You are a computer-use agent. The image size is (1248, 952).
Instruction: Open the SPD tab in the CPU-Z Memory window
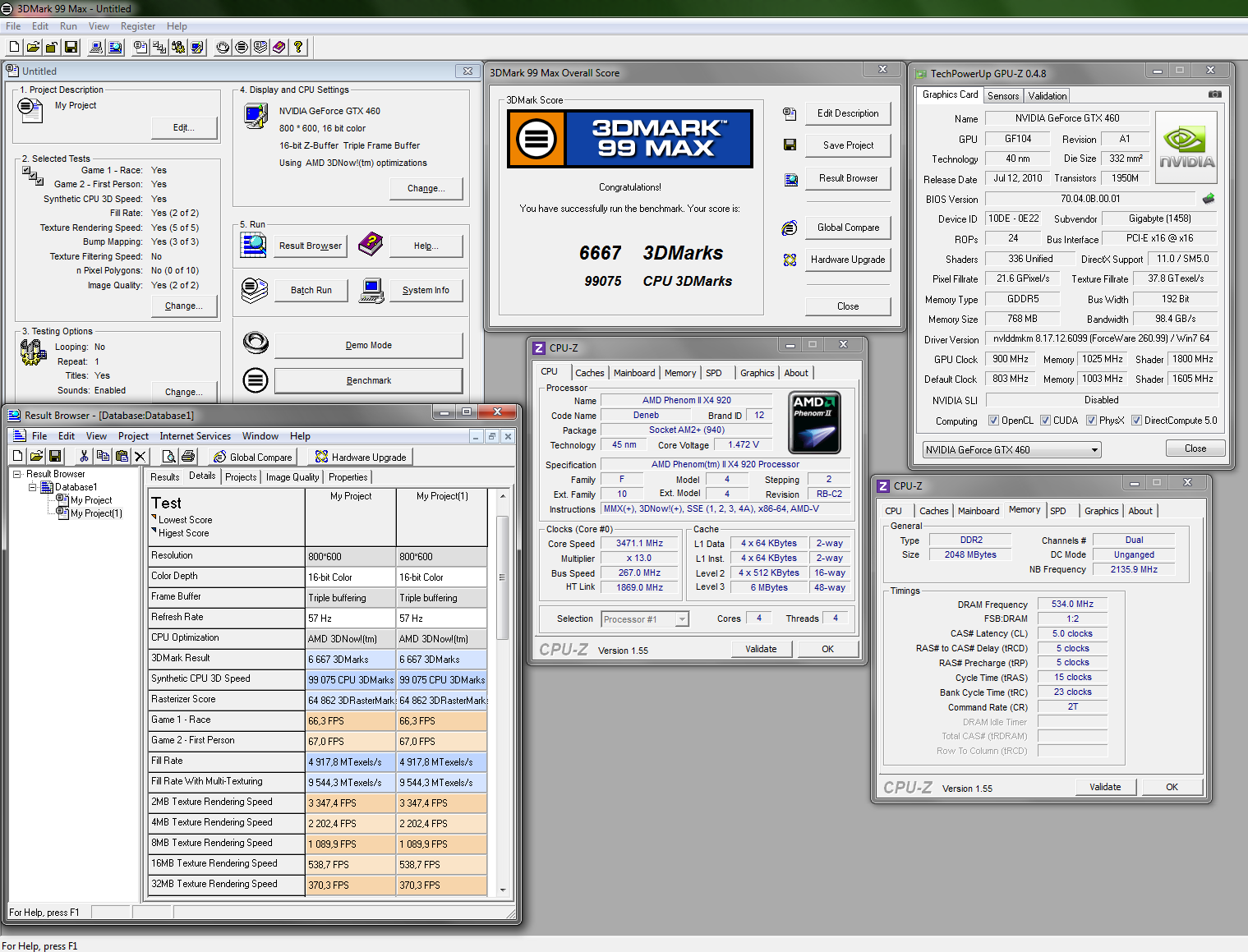[x=1058, y=511]
